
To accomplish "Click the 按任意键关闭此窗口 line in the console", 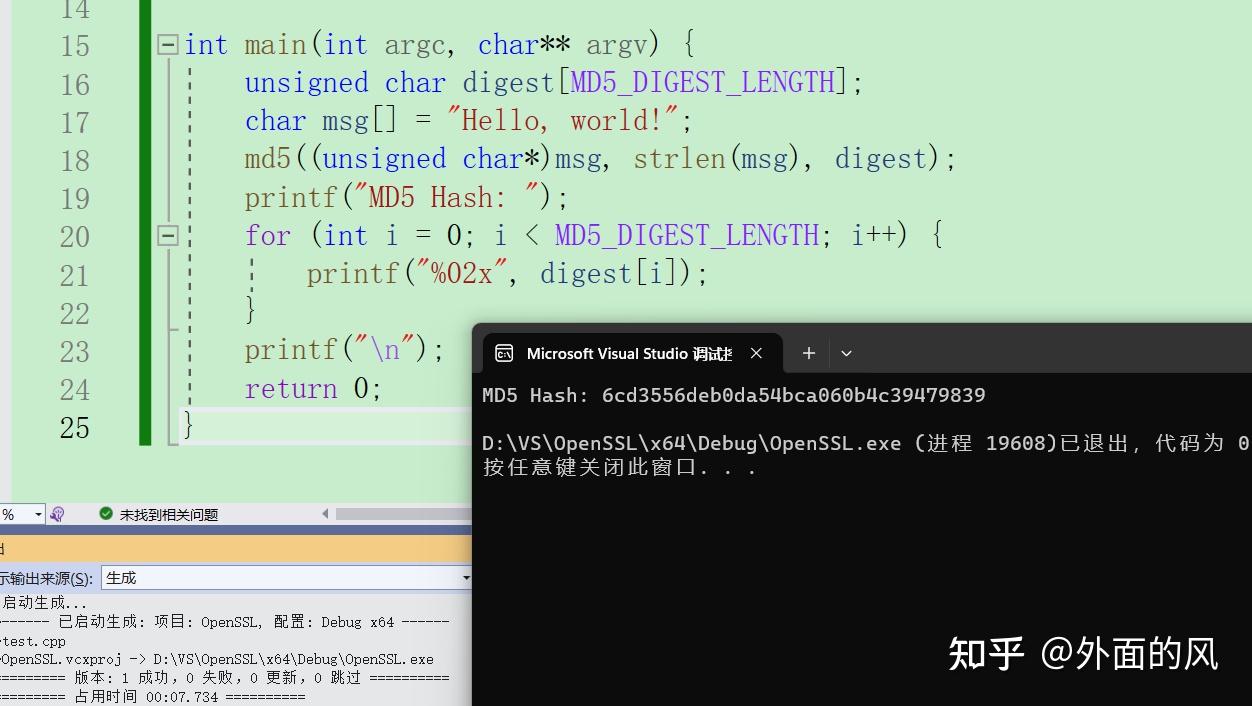I will tap(620, 467).
